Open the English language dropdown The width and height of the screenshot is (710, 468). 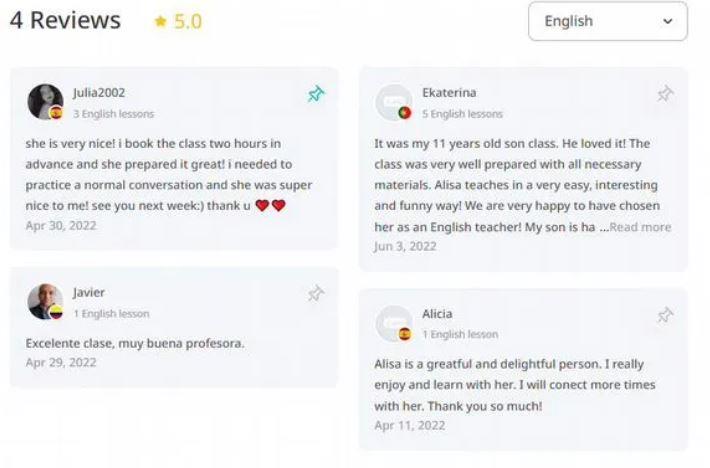[607, 21]
